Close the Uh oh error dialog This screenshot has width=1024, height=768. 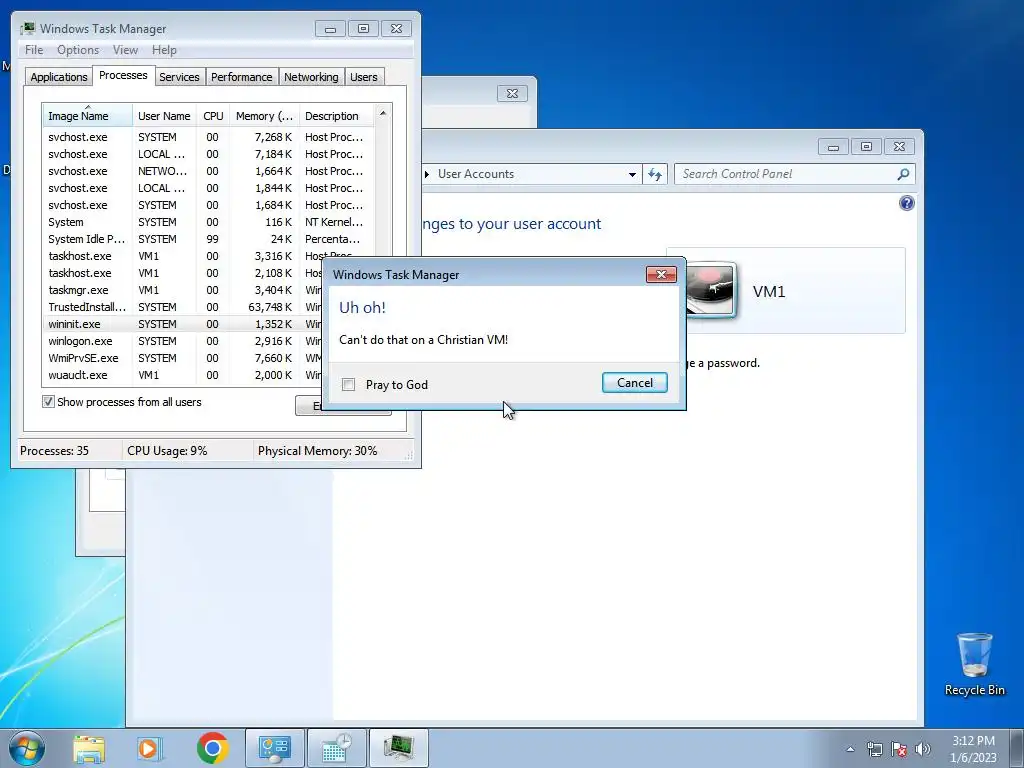click(x=661, y=274)
